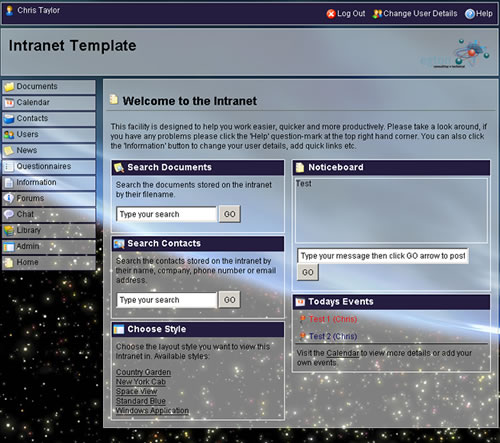Click the Contacts icon in sidebar
The width and height of the screenshot is (500, 443).
click(9, 119)
